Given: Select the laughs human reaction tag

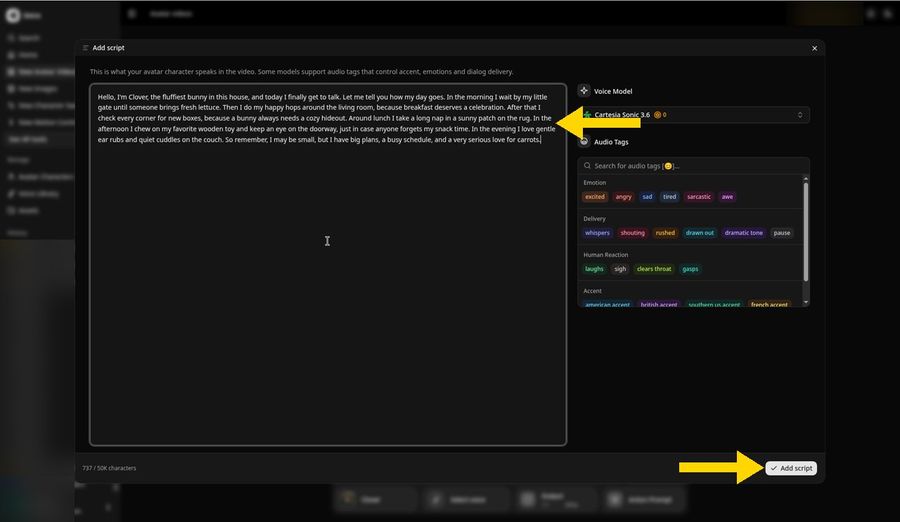Looking at the screenshot, I should tap(594, 269).
